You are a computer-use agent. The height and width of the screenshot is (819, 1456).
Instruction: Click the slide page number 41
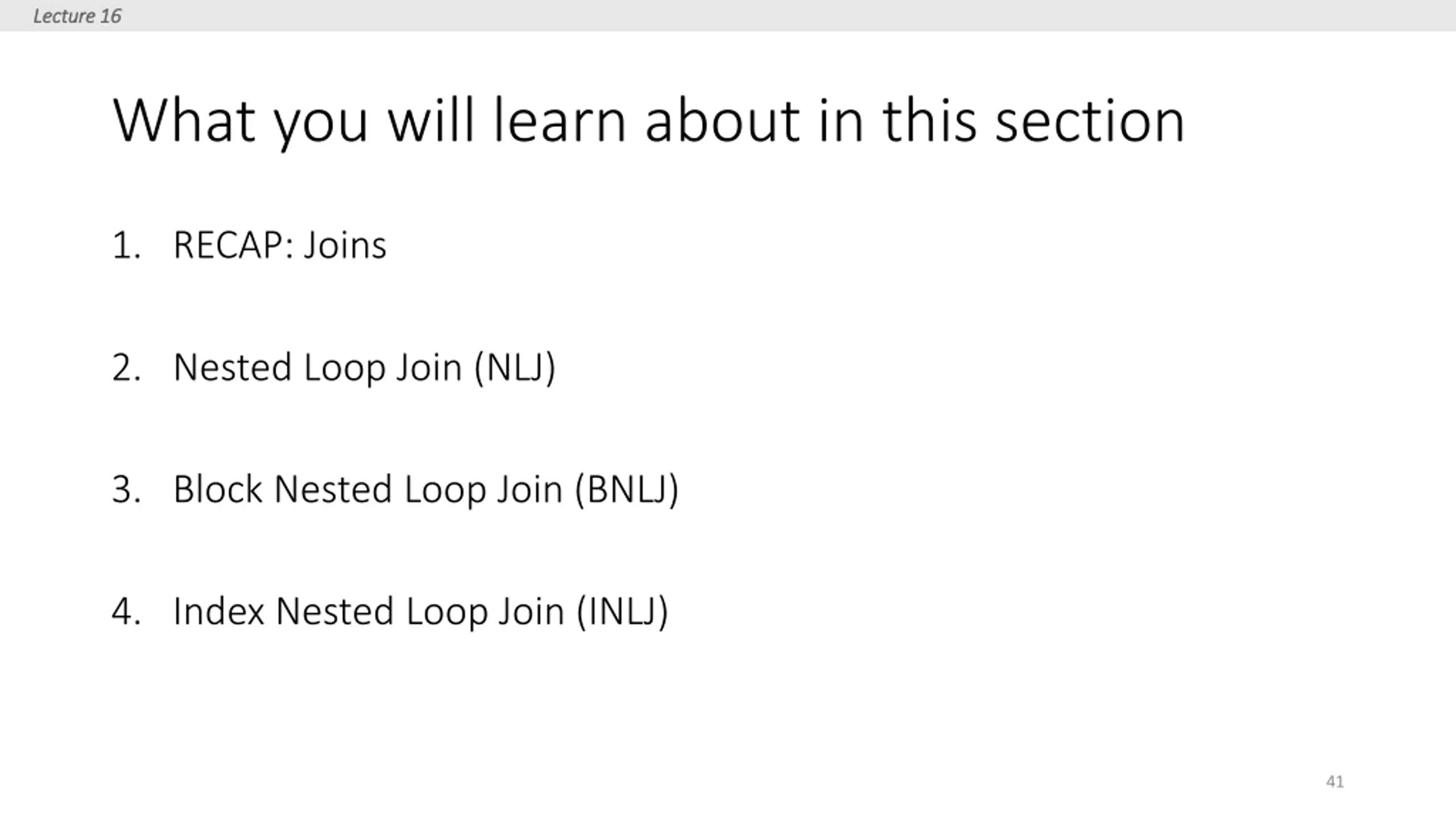(1335, 781)
